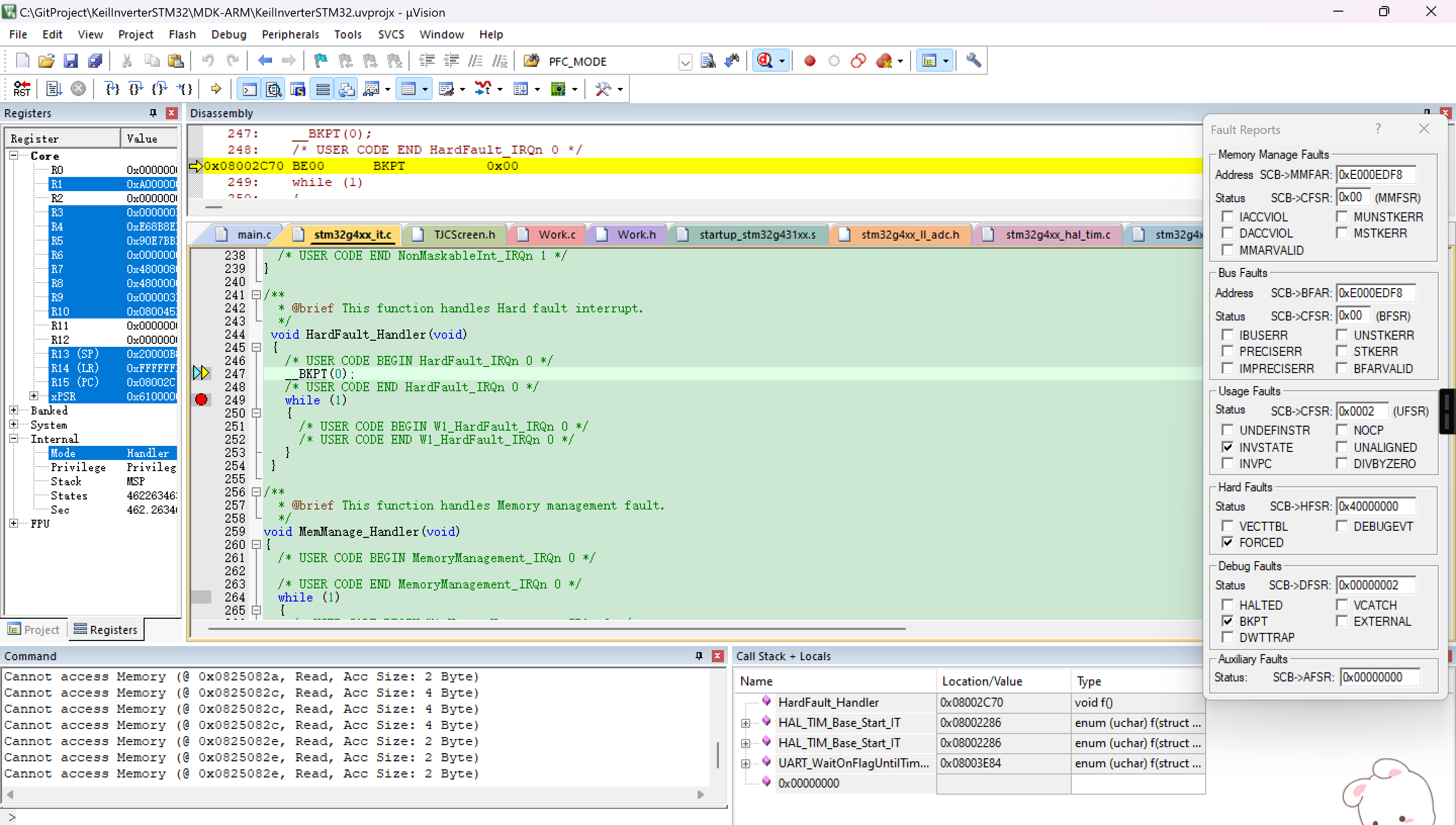Check the UNDEFINSTR usage fault checkbox

[x=1227, y=430]
